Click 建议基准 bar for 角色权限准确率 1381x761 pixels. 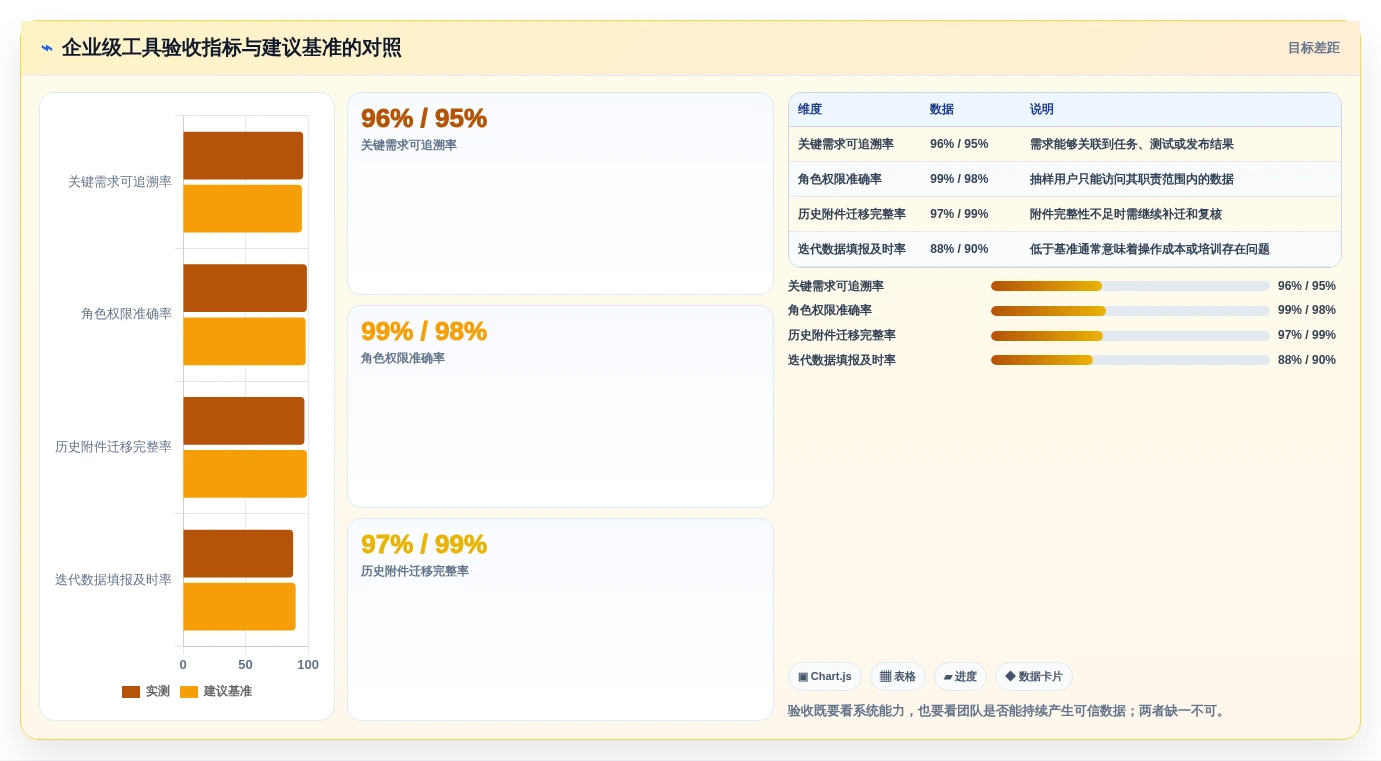pyautogui.click(x=244, y=341)
